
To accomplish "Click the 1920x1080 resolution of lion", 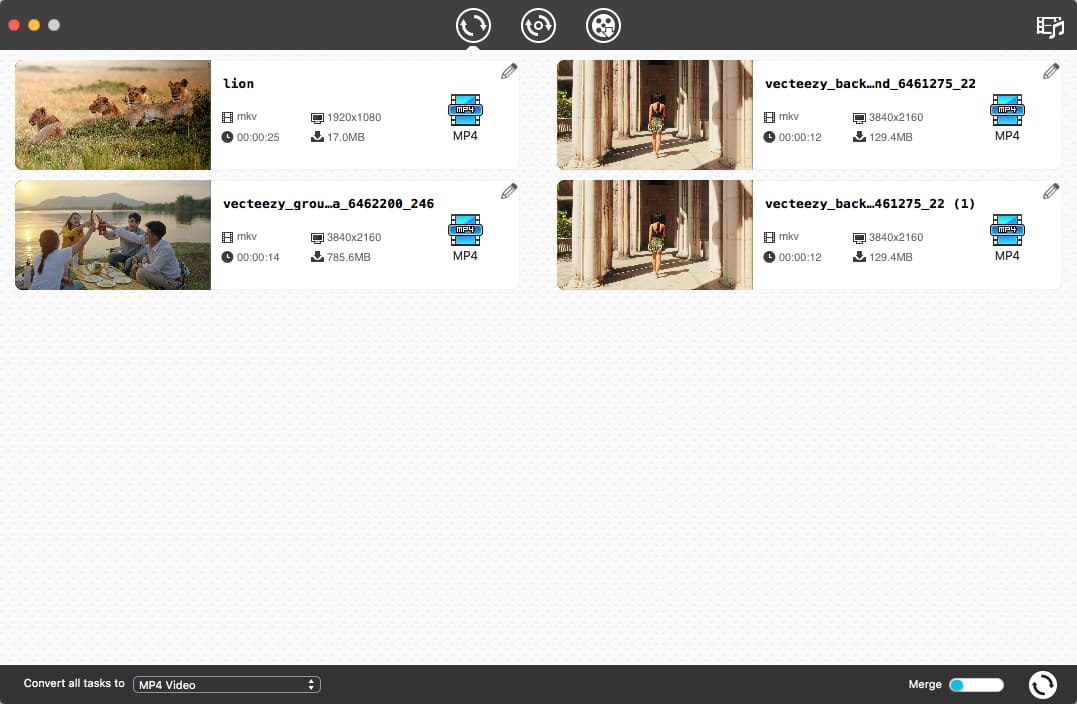I will click(354, 117).
